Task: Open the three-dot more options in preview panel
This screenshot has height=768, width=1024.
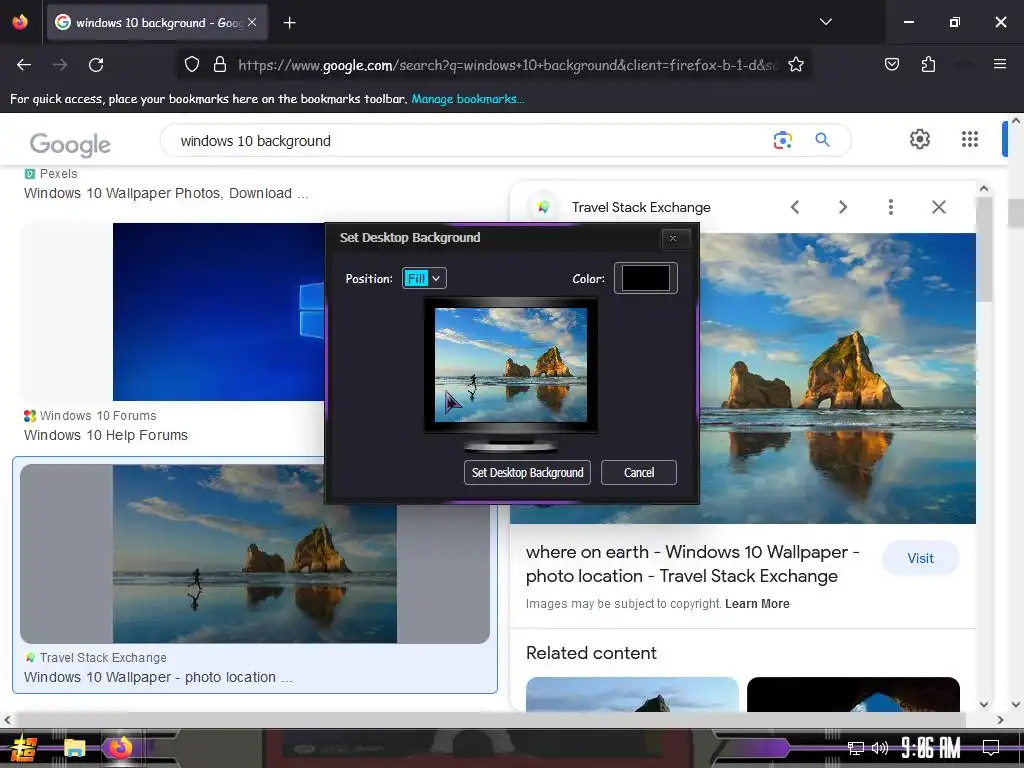Action: pos(891,207)
